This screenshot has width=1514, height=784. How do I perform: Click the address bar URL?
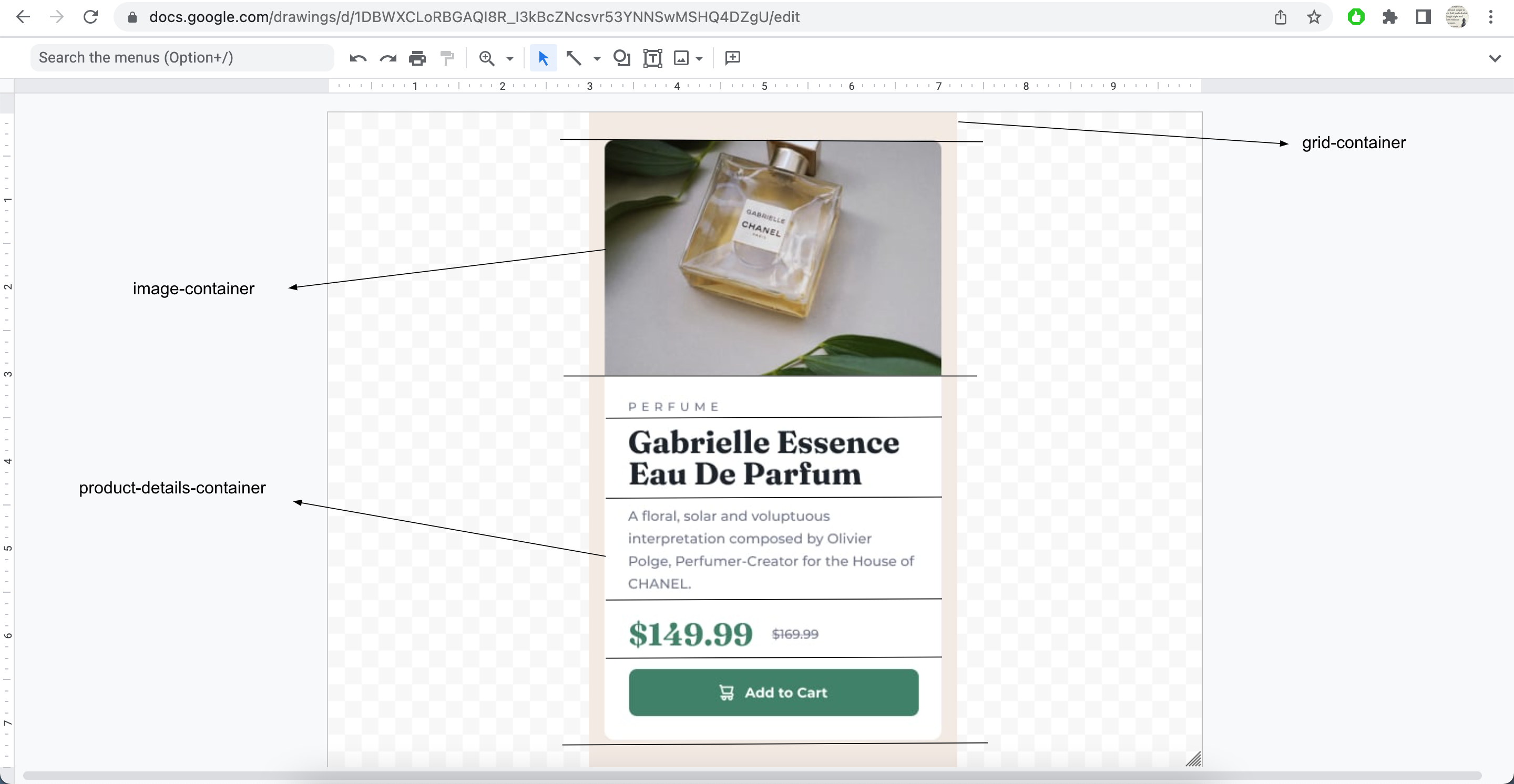tap(474, 17)
